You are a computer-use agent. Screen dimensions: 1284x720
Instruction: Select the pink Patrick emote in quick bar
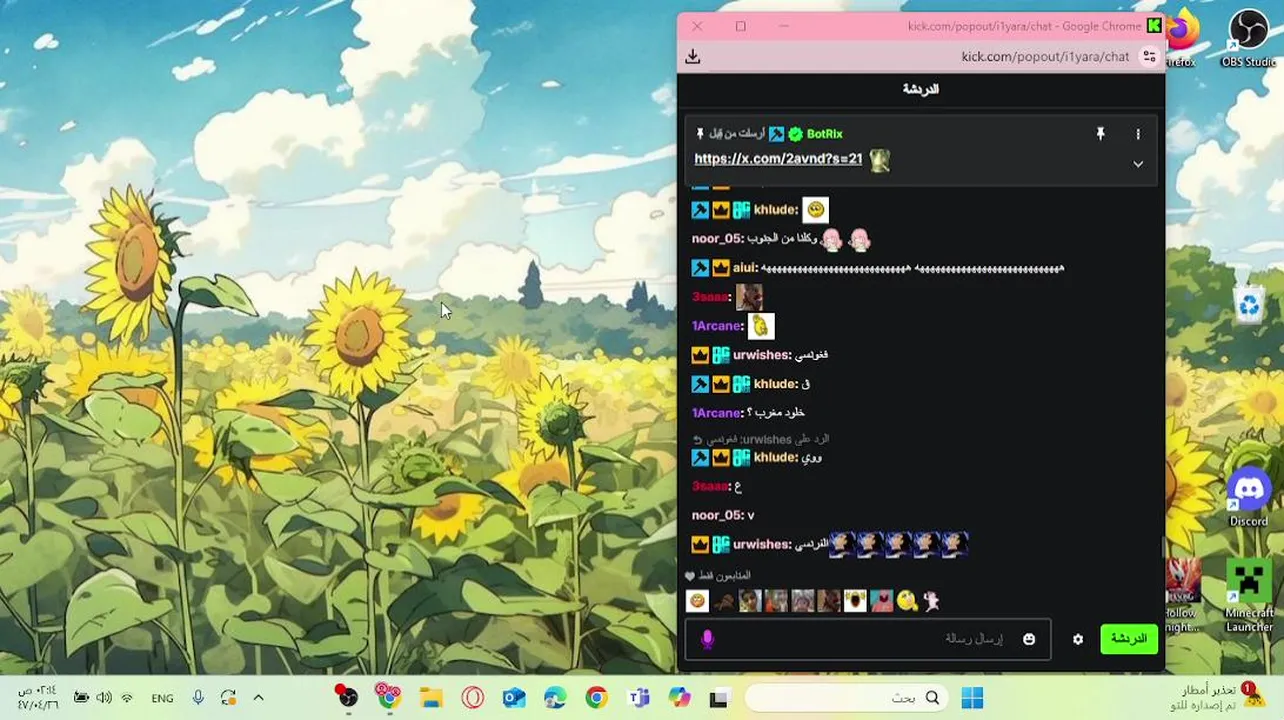(881, 601)
